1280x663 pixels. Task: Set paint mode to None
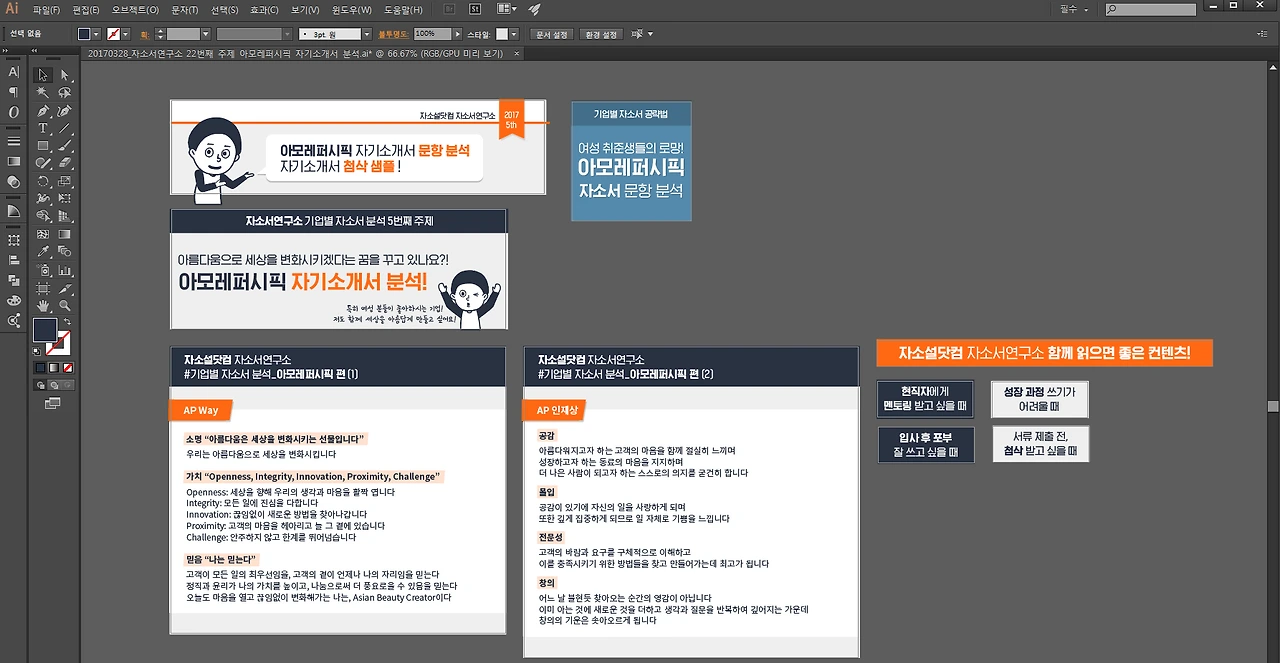[67, 368]
